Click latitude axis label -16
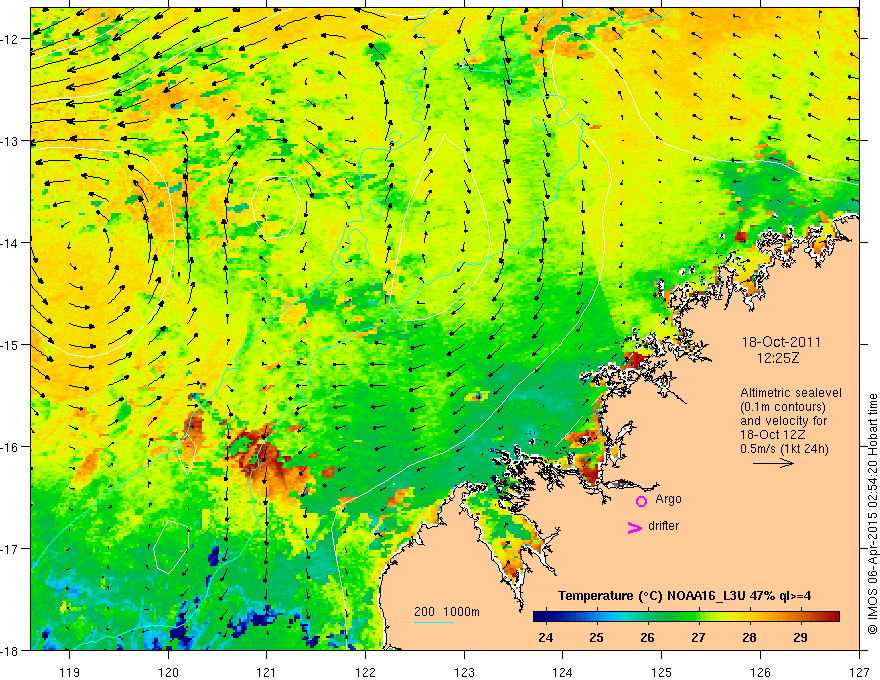The image size is (880, 680). click(10, 447)
